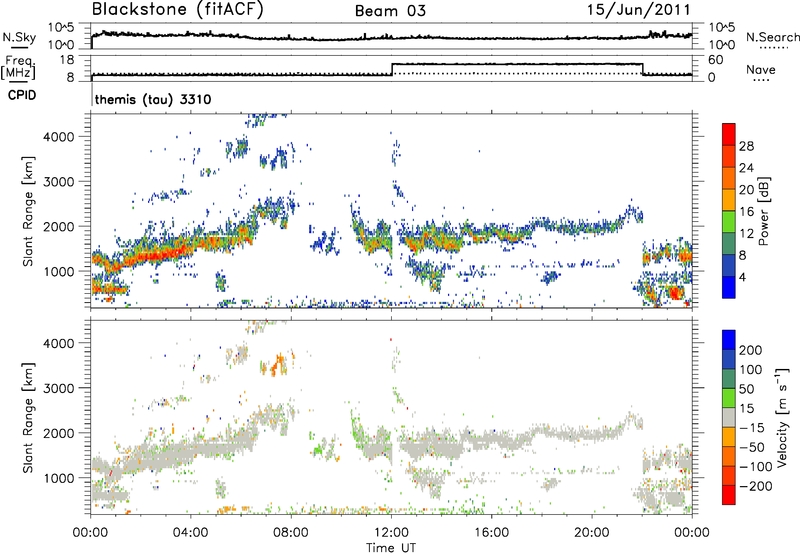This screenshot has width=800, height=554.
Task: Click the '08:00' time axis tick
Action: tap(291, 533)
